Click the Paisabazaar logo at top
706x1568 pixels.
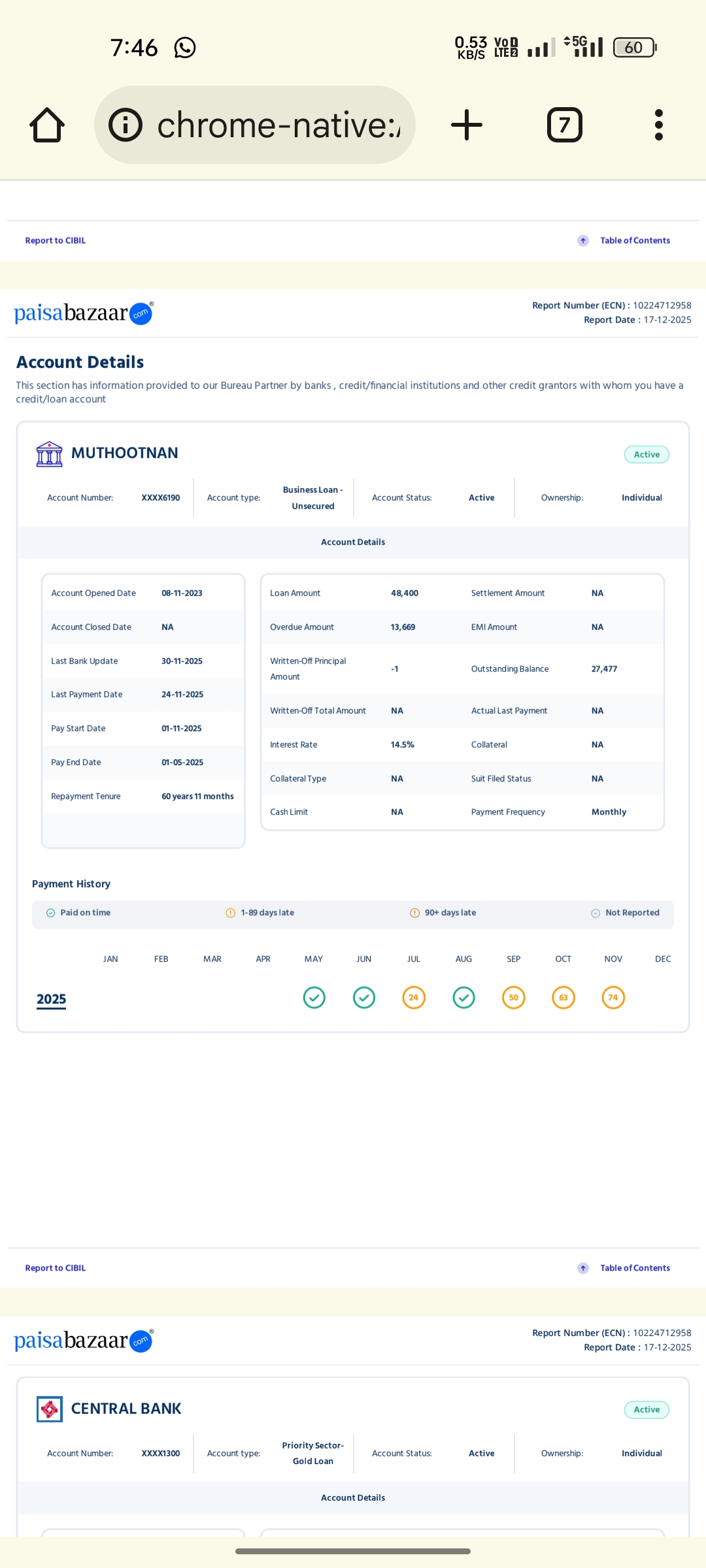pos(83,314)
